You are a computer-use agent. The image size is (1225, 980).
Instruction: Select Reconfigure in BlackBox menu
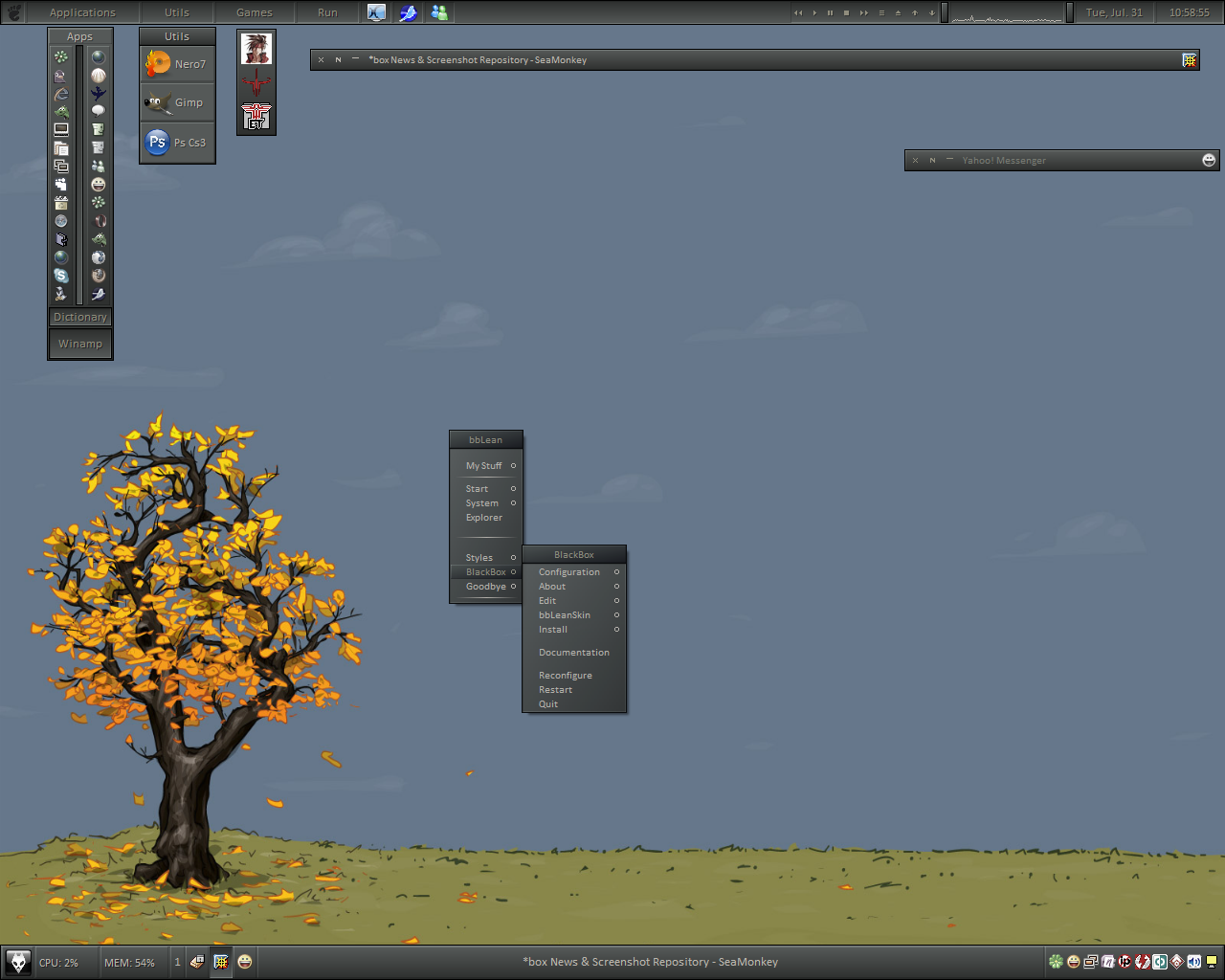(566, 676)
